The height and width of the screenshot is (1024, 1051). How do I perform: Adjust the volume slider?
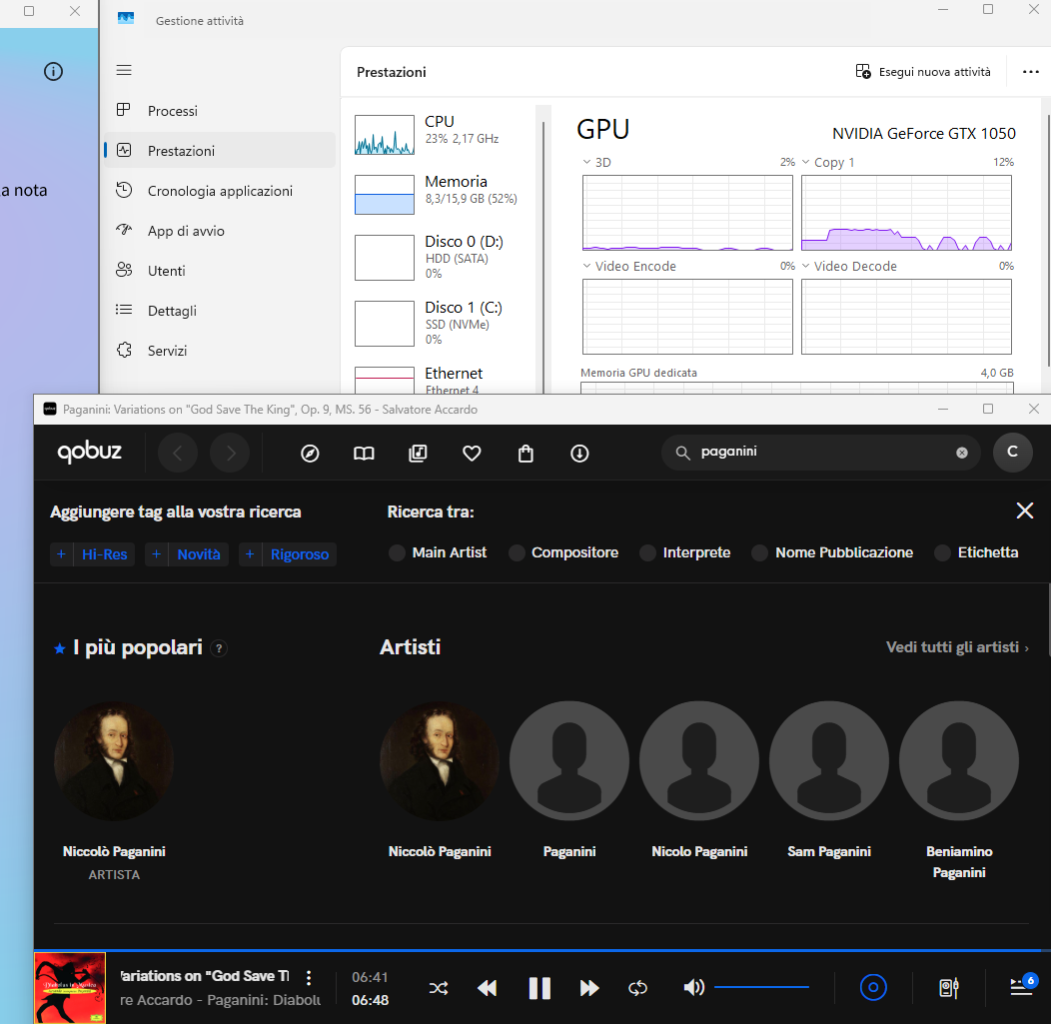pos(761,988)
